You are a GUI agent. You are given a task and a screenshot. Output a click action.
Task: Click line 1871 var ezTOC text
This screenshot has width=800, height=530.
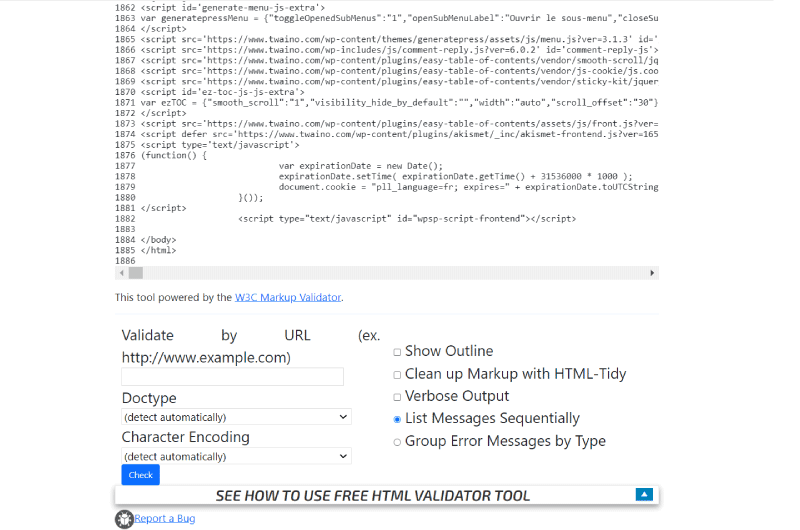point(399,103)
